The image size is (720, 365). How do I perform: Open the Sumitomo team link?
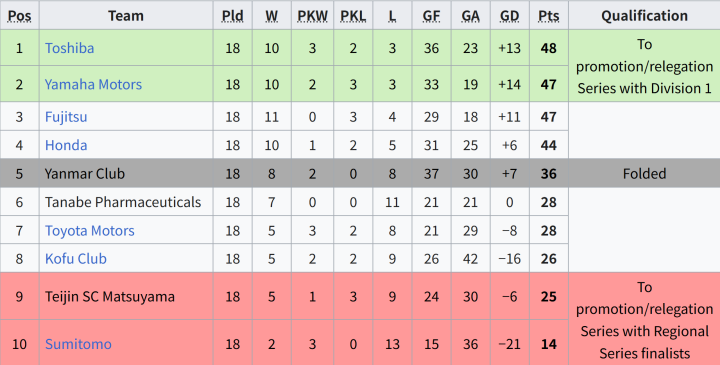(78, 344)
